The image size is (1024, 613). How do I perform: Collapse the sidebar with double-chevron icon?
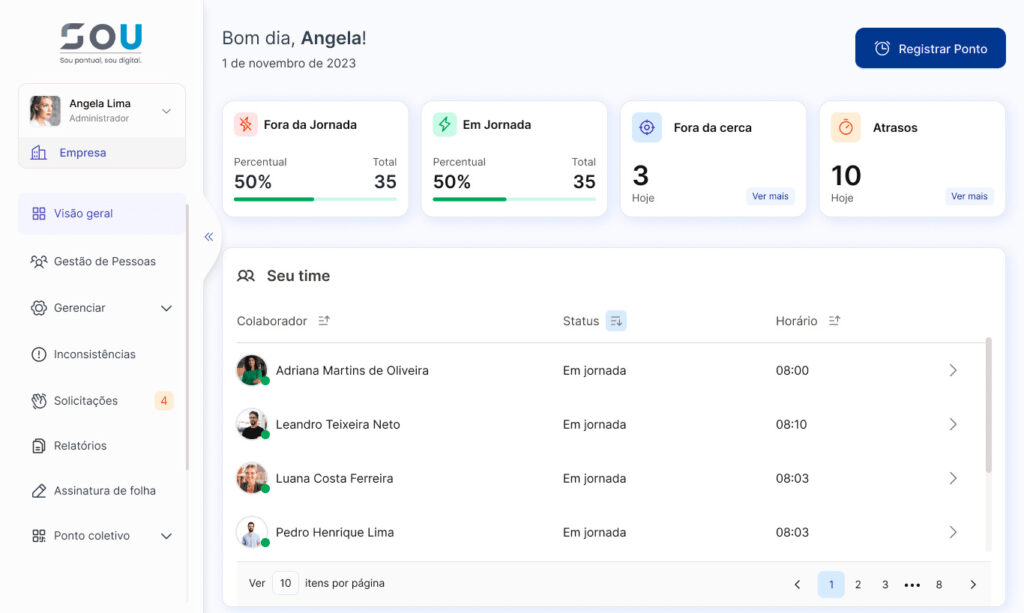[x=209, y=237]
